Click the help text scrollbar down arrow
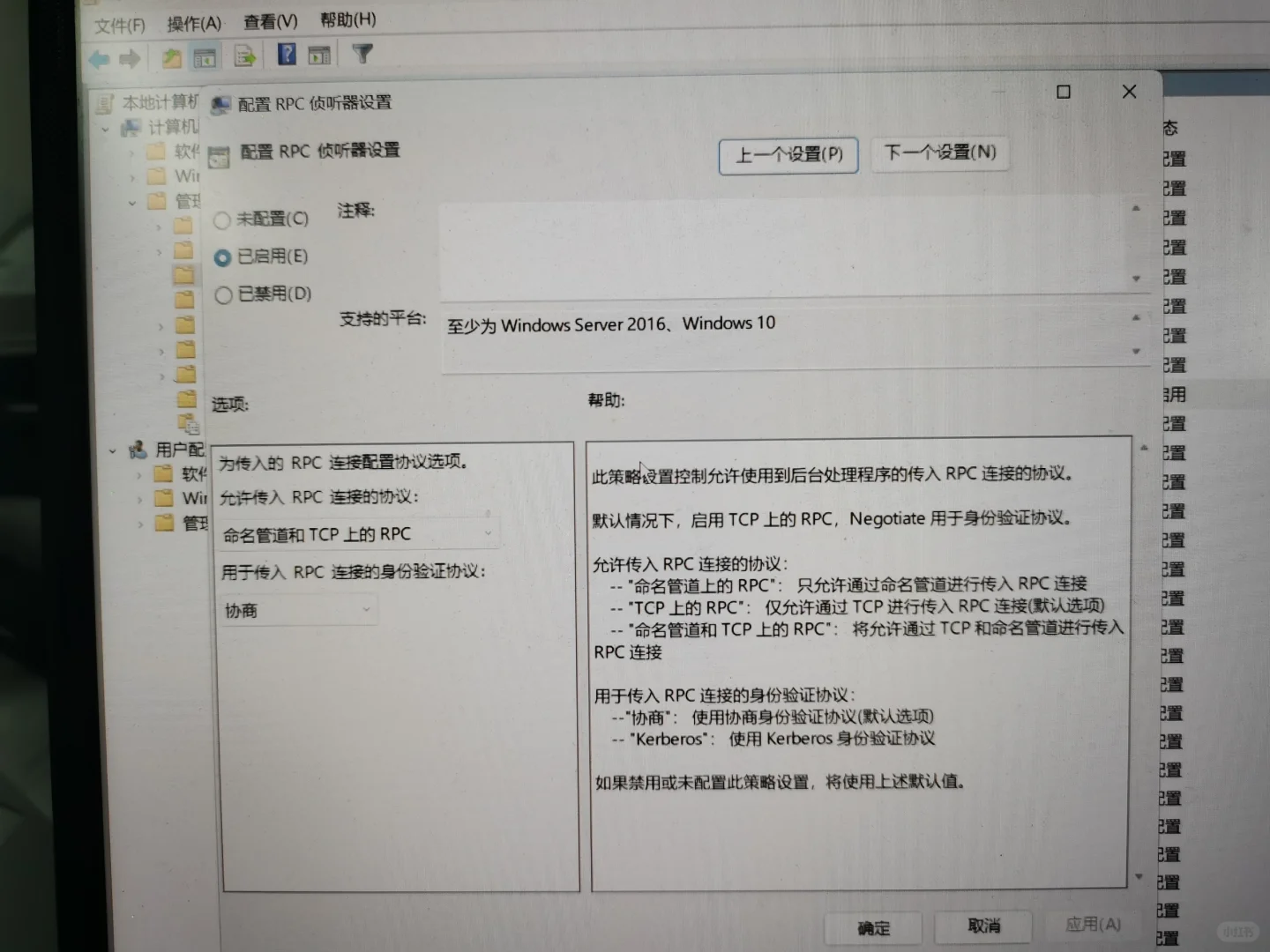The width and height of the screenshot is (1270, 952). [x=1140, y=877]
